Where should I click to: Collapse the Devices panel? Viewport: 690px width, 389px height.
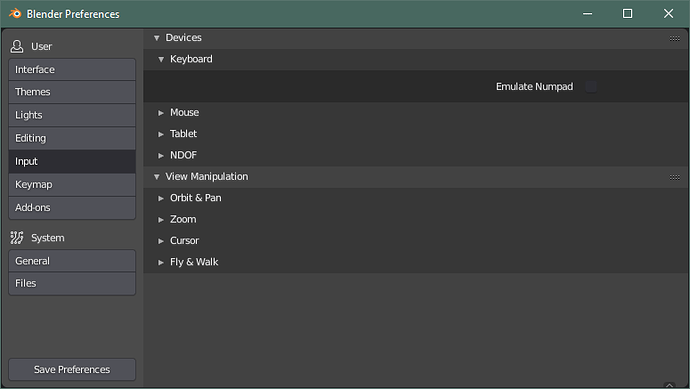(x=157, y=38)
